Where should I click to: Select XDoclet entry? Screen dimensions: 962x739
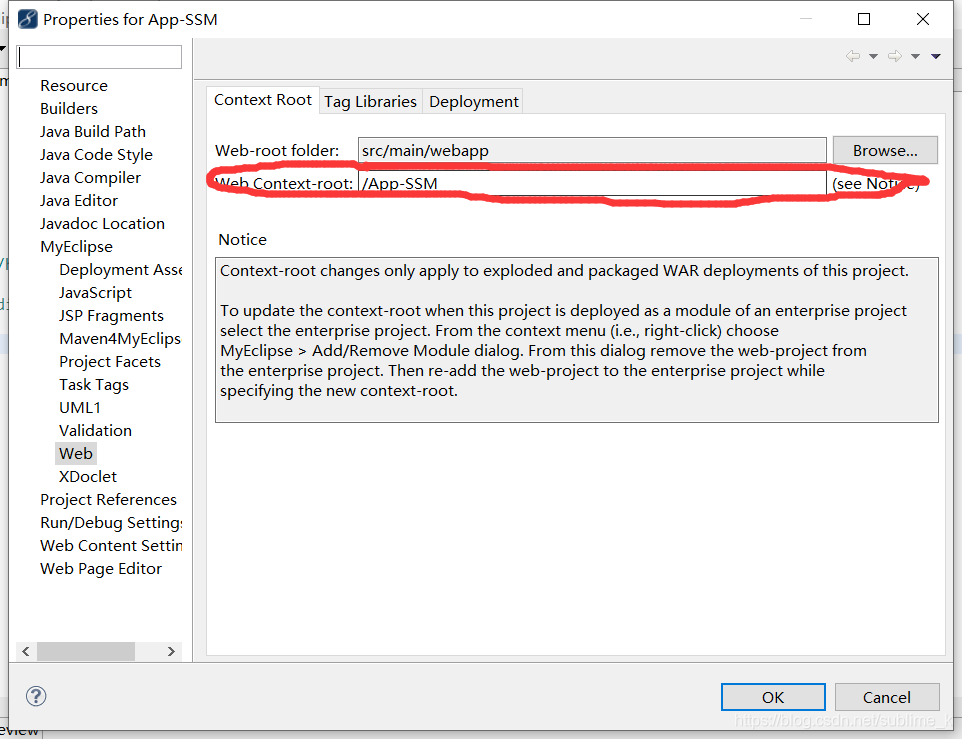(x=88, y=477)
